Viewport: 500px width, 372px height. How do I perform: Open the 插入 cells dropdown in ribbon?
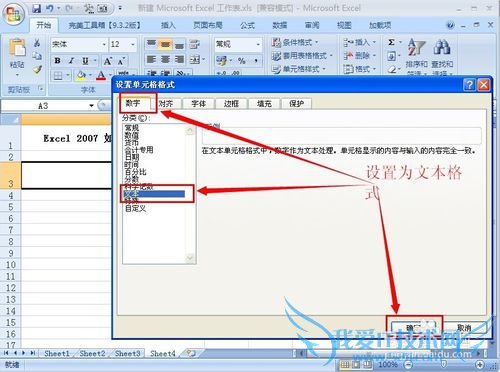(x=360, y=43)
